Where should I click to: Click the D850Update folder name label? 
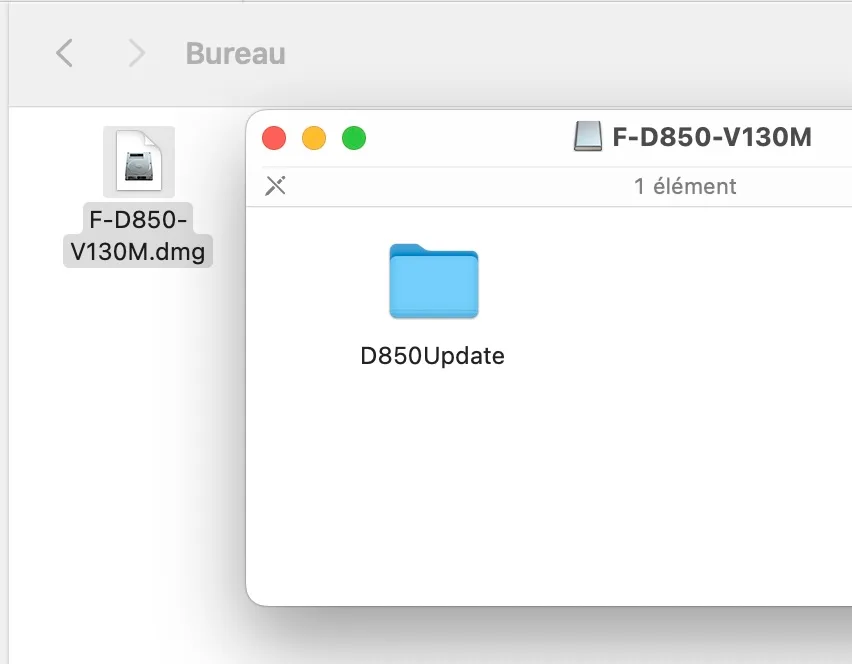432,356
